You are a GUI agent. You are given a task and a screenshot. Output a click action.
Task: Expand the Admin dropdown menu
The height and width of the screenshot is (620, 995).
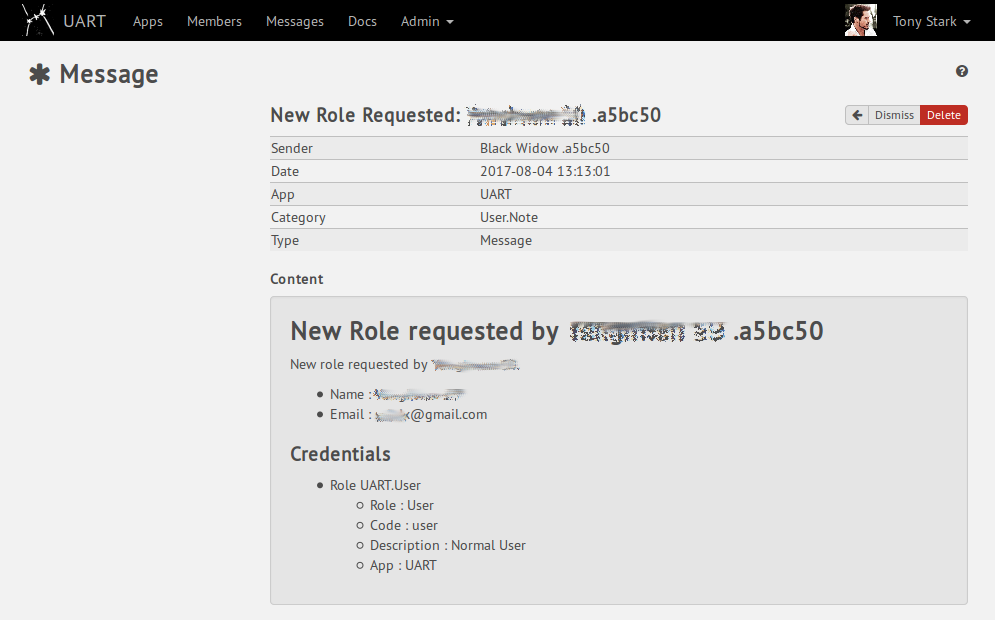[427, 21]
